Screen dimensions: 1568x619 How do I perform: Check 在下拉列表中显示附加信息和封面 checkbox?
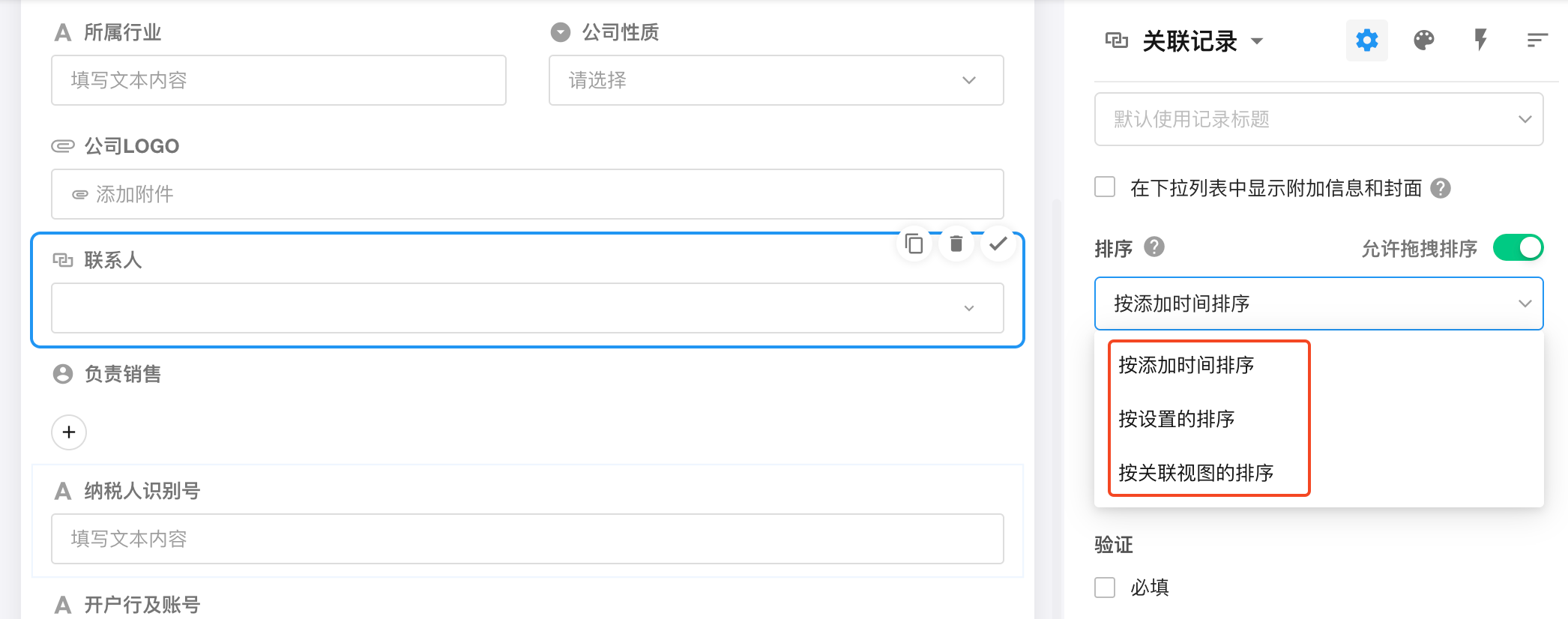[1105, 187]
